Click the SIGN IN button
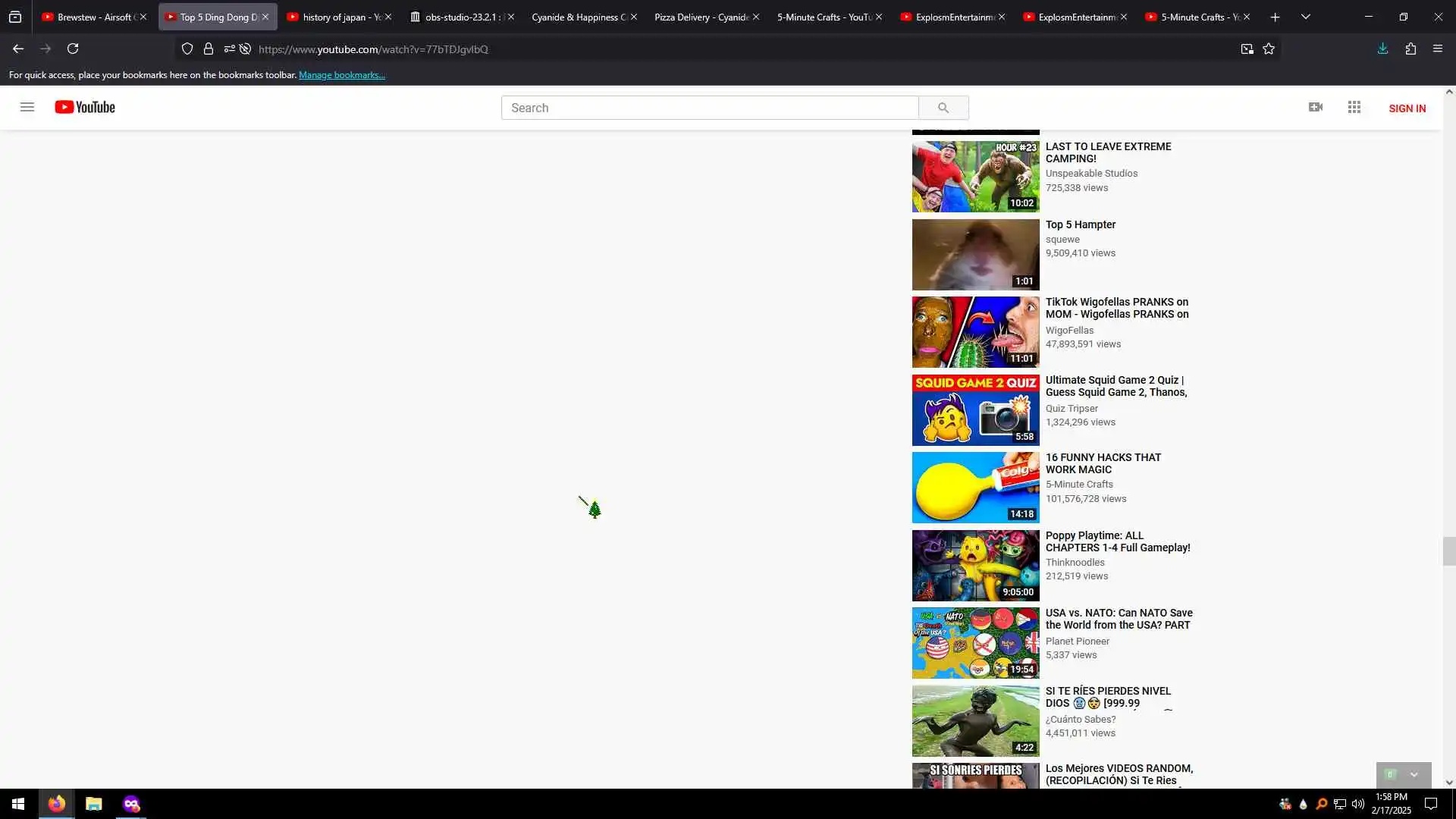 tap(1407, 108)
